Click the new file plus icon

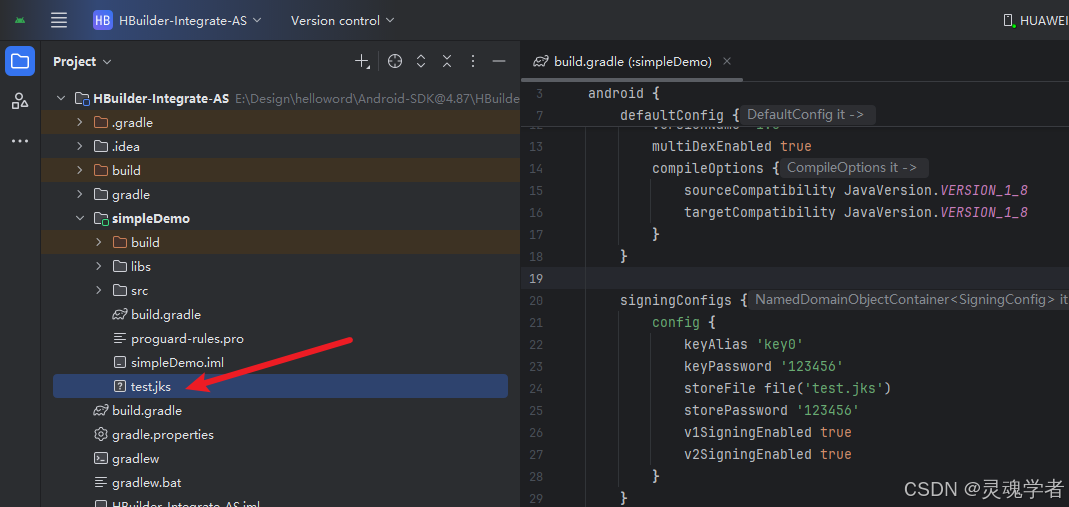pyautogui.click(x=362, y=61)
